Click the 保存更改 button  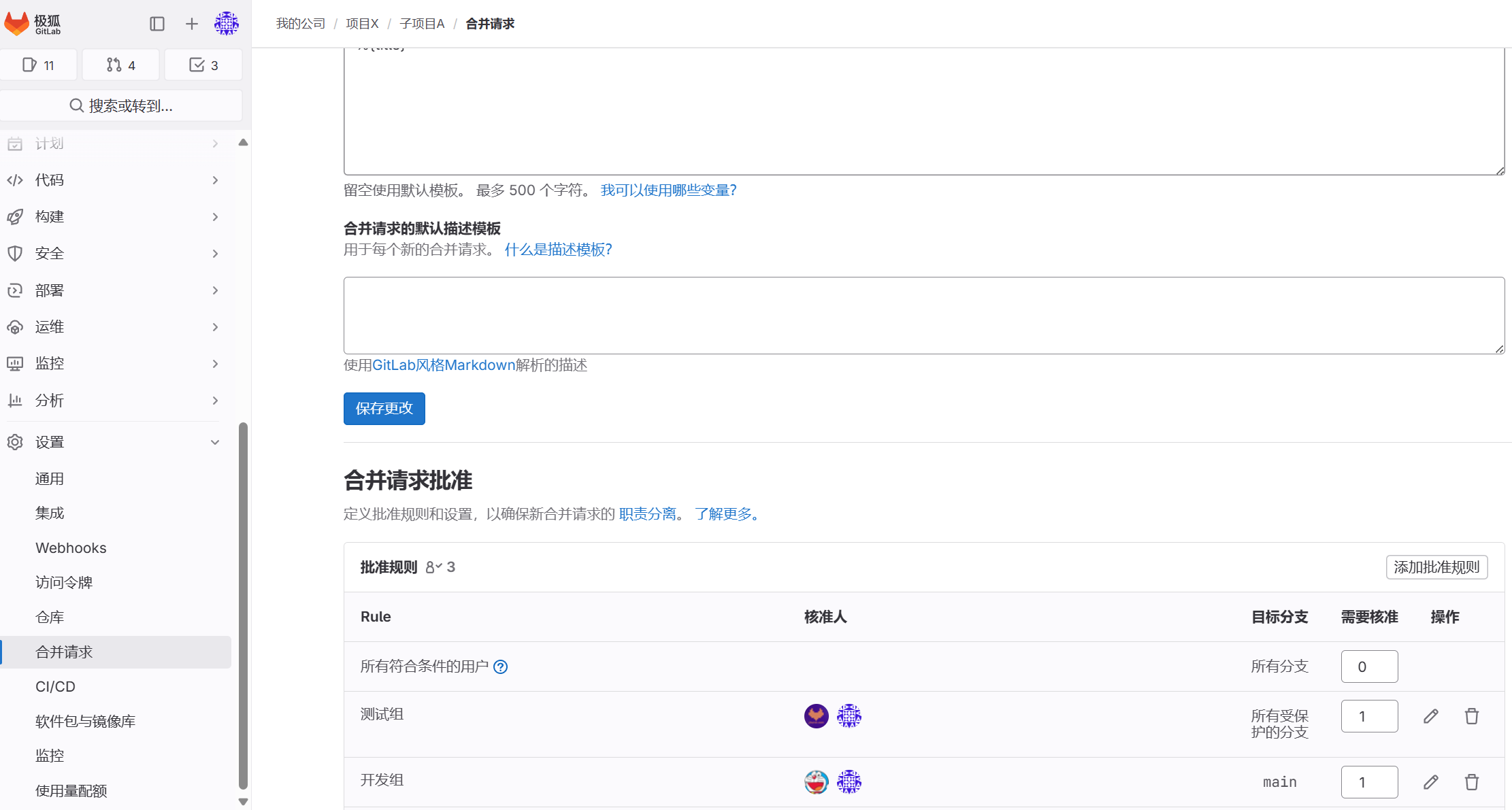(x=384, y=408)
